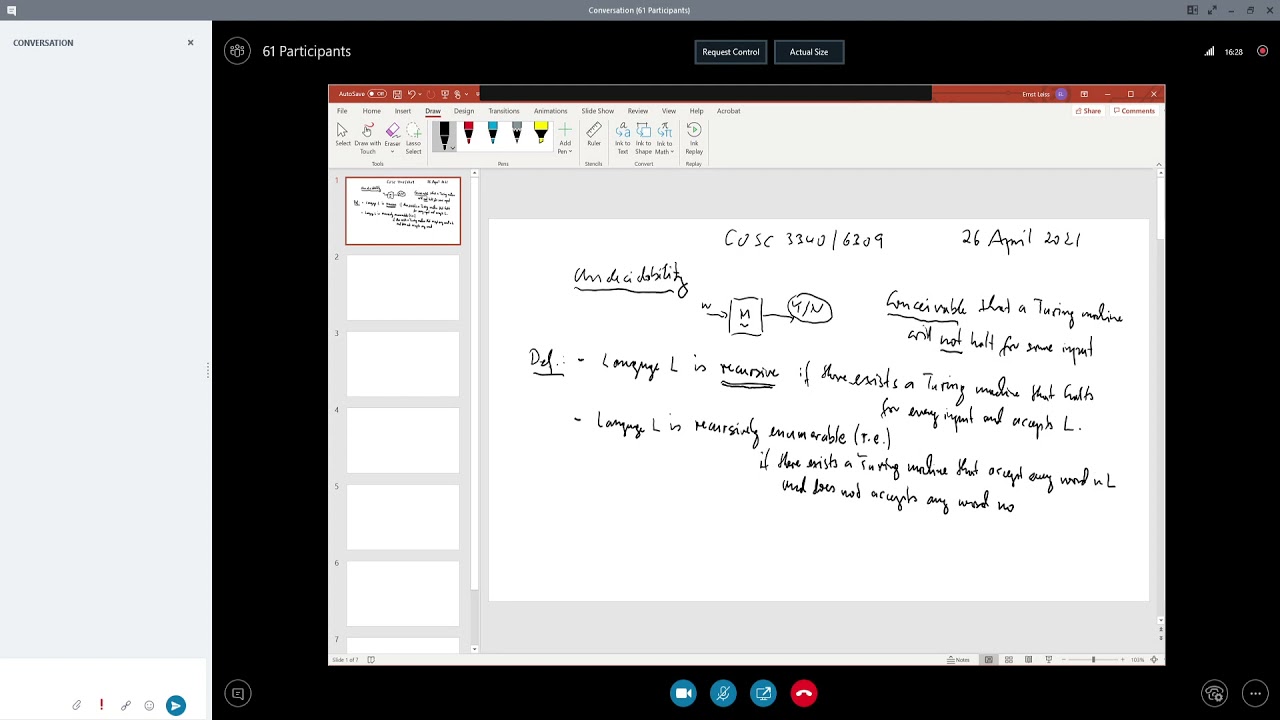
Task: Toggle the video camera button
Action: coord(684,693)
